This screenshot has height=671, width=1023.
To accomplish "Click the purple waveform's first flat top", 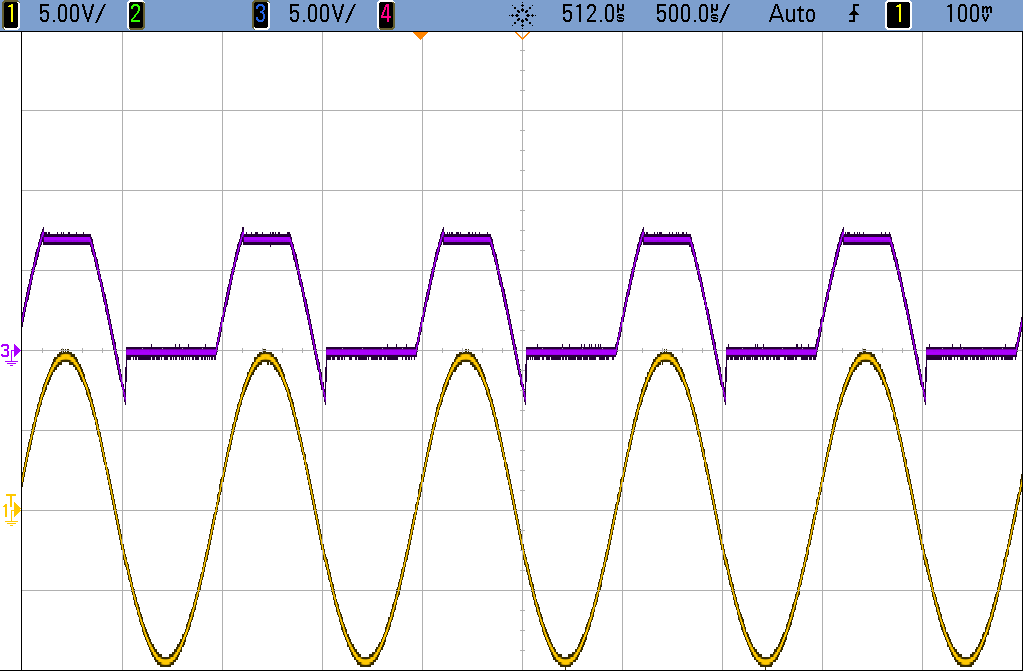I will click(x=67, y=238).
